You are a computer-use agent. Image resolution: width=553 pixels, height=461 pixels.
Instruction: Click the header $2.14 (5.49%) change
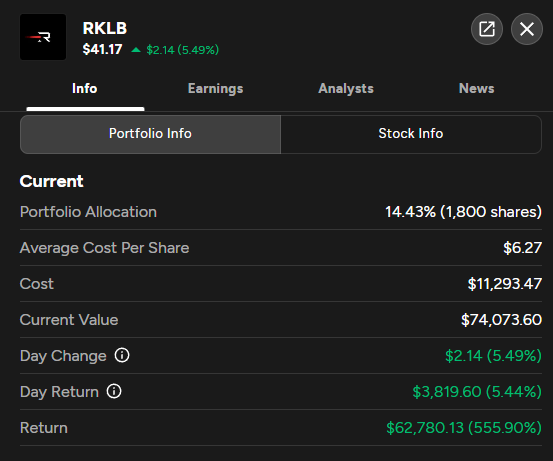tap(183, 50)
